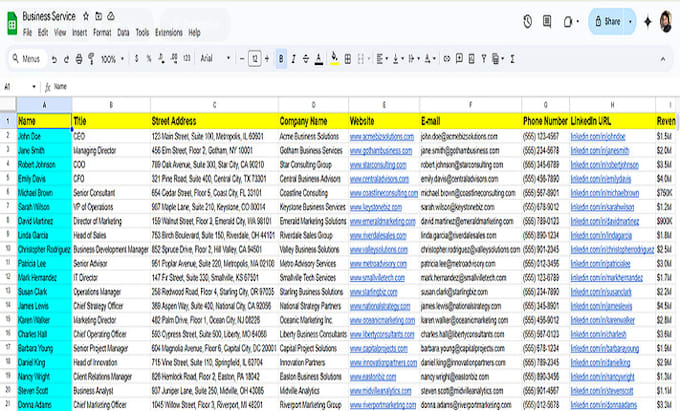680x411 pixels.
Task: Open text rotation dropdown
Action: click(430, 59)
